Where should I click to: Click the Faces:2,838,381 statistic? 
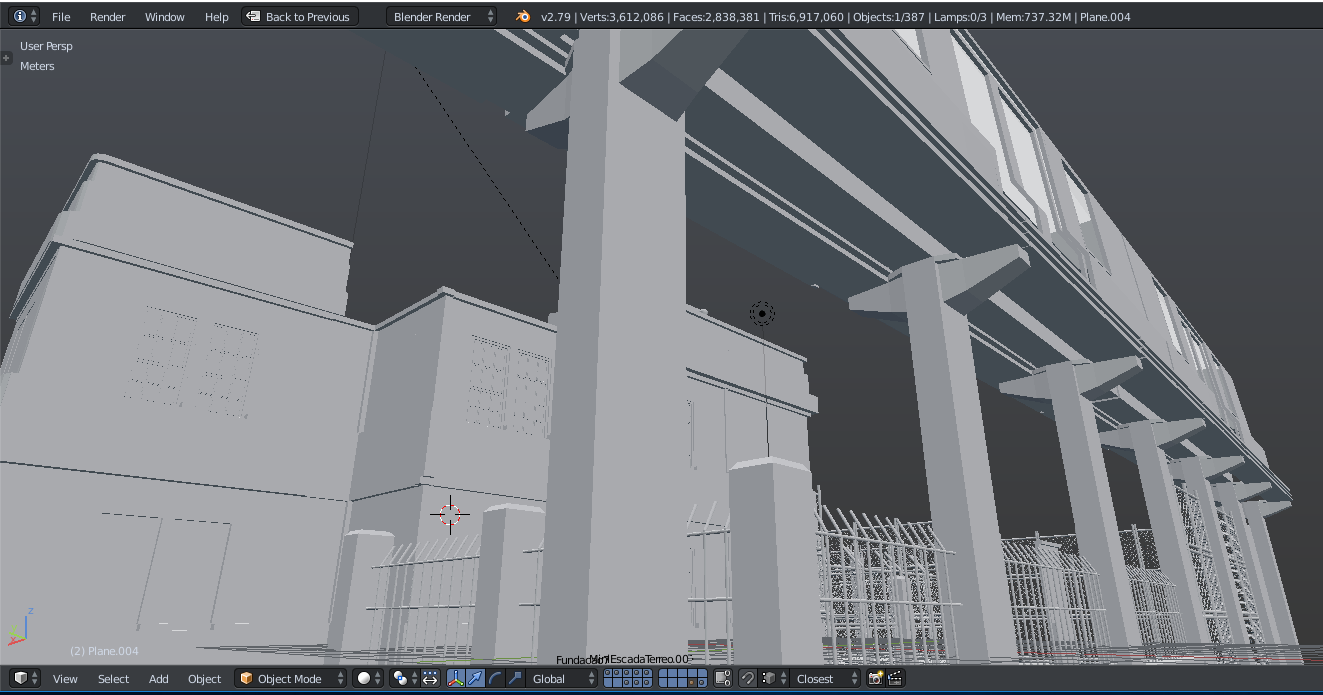click(715, 17)
